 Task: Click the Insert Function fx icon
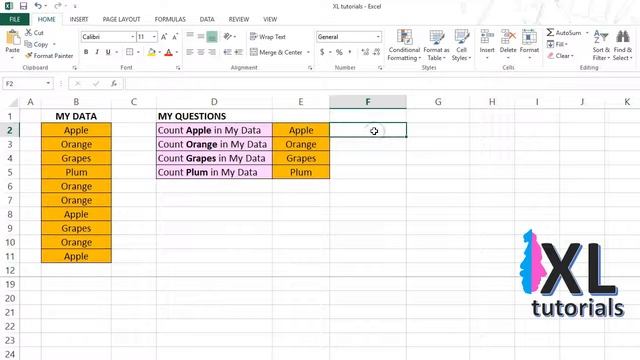[114, 83]
